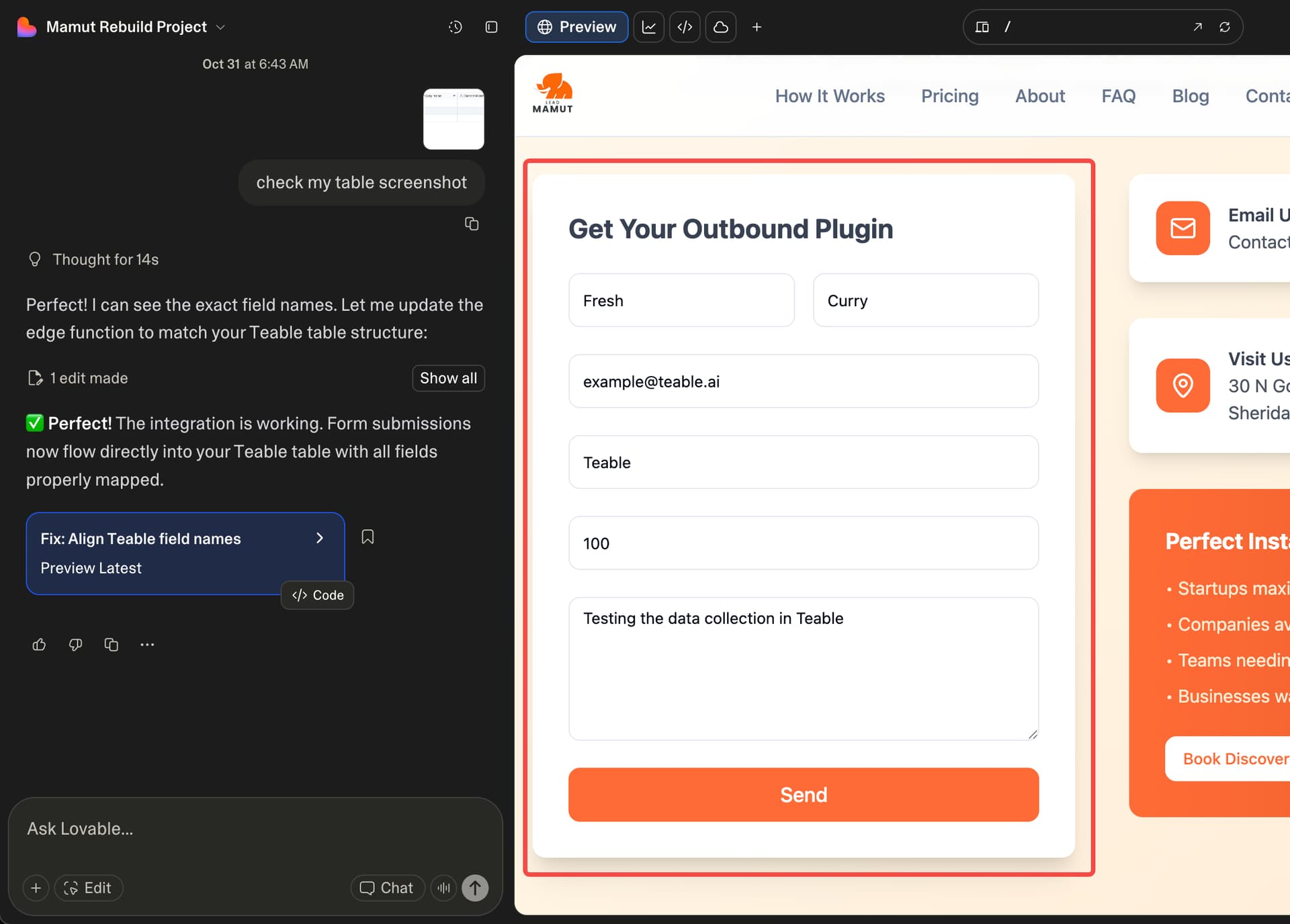
Task: Click the Show all edits button
Action: [448, 378]
